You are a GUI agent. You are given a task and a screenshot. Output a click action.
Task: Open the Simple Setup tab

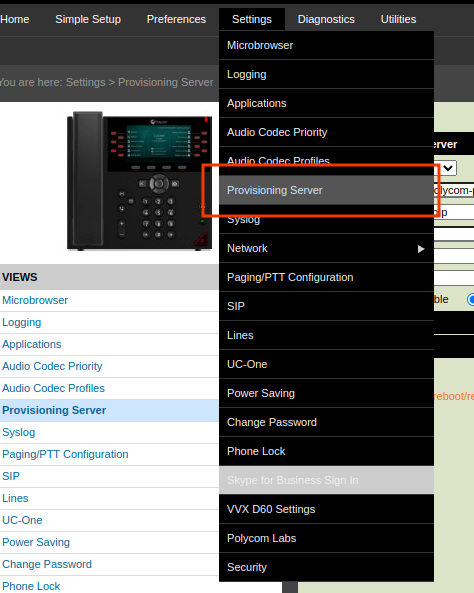[88, 19]
